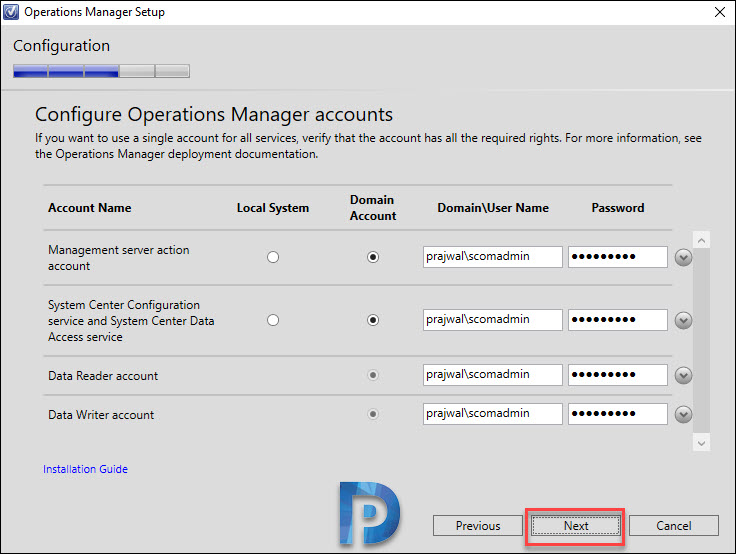
Task: Click the Data Writer account password field
Action: [x=618, y=414]
